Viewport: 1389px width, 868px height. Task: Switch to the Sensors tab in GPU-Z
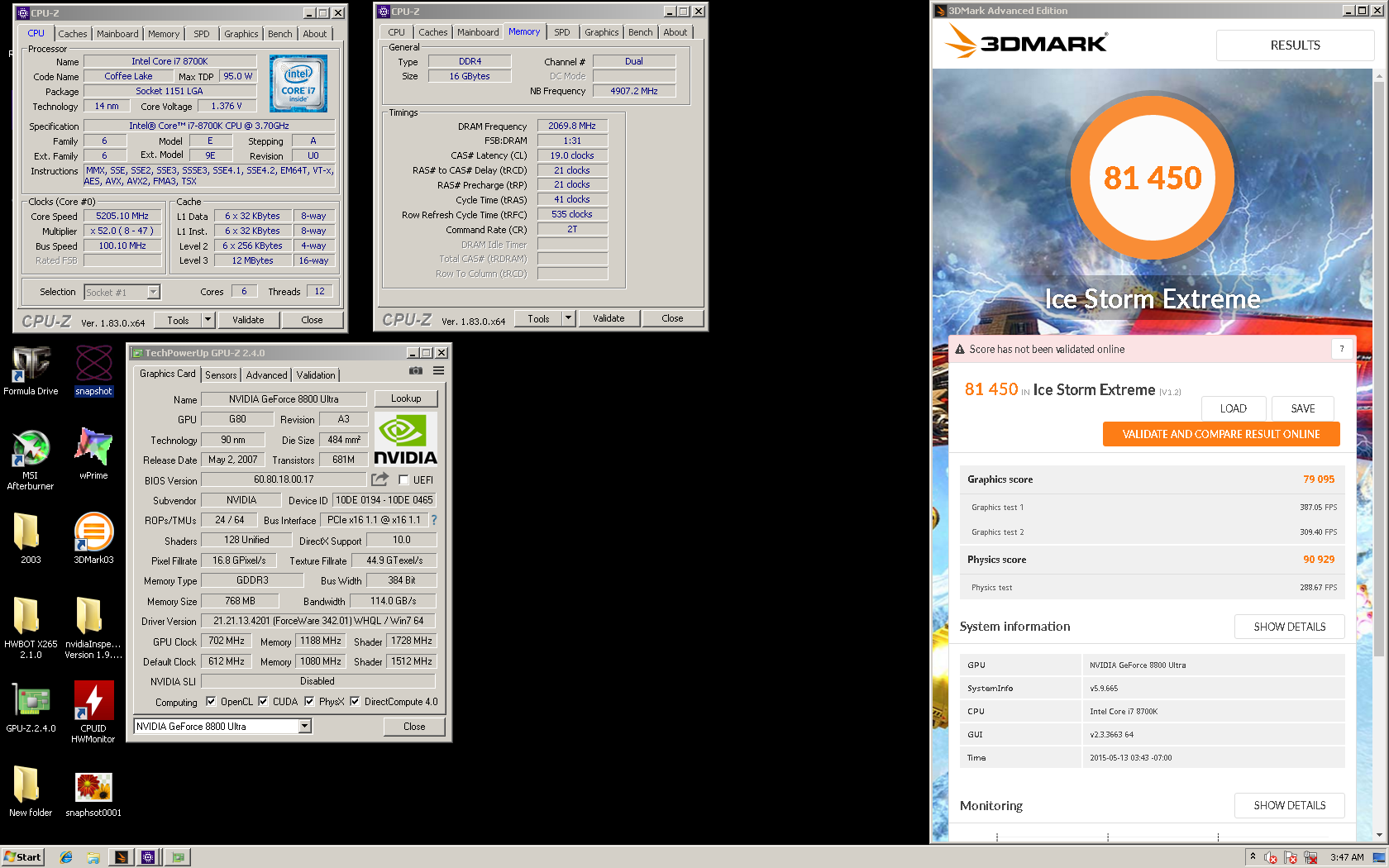pyautogui.click(x=221, y=375)
